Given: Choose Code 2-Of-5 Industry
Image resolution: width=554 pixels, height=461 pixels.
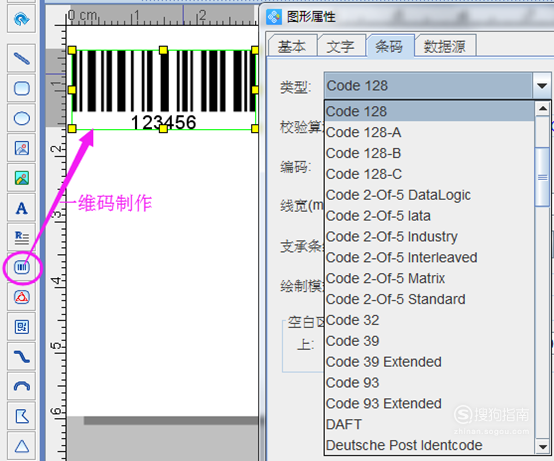Looking at the screenshot, I should click(429, 237).
